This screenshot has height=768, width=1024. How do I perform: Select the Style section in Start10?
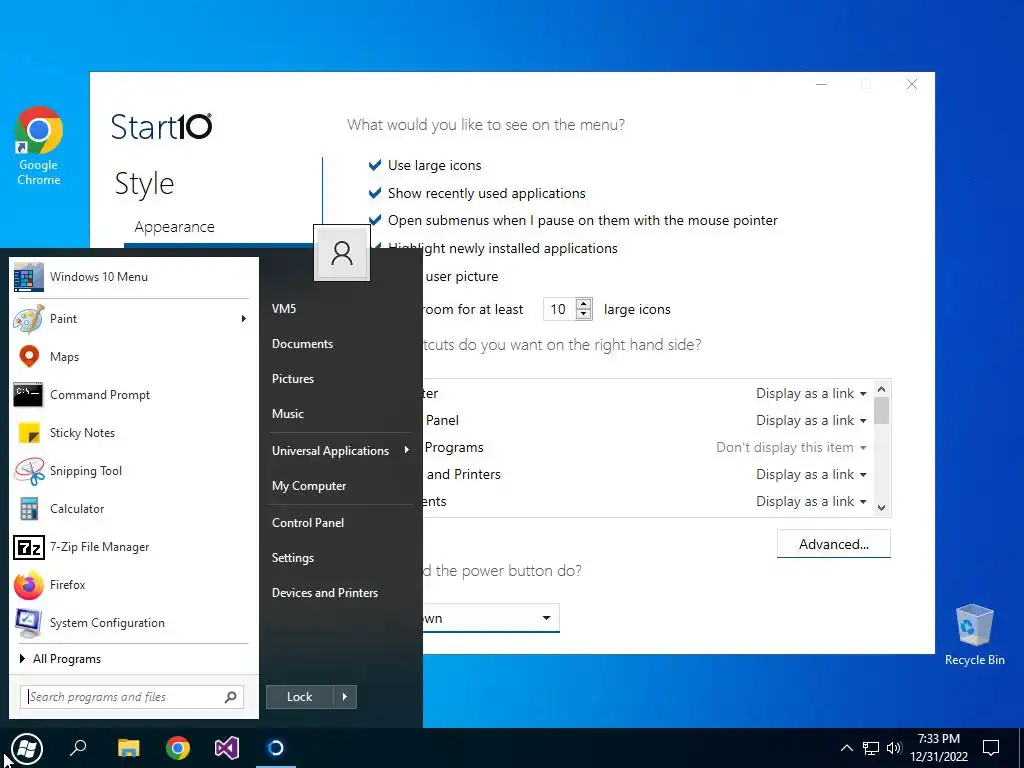click(144, 184)
